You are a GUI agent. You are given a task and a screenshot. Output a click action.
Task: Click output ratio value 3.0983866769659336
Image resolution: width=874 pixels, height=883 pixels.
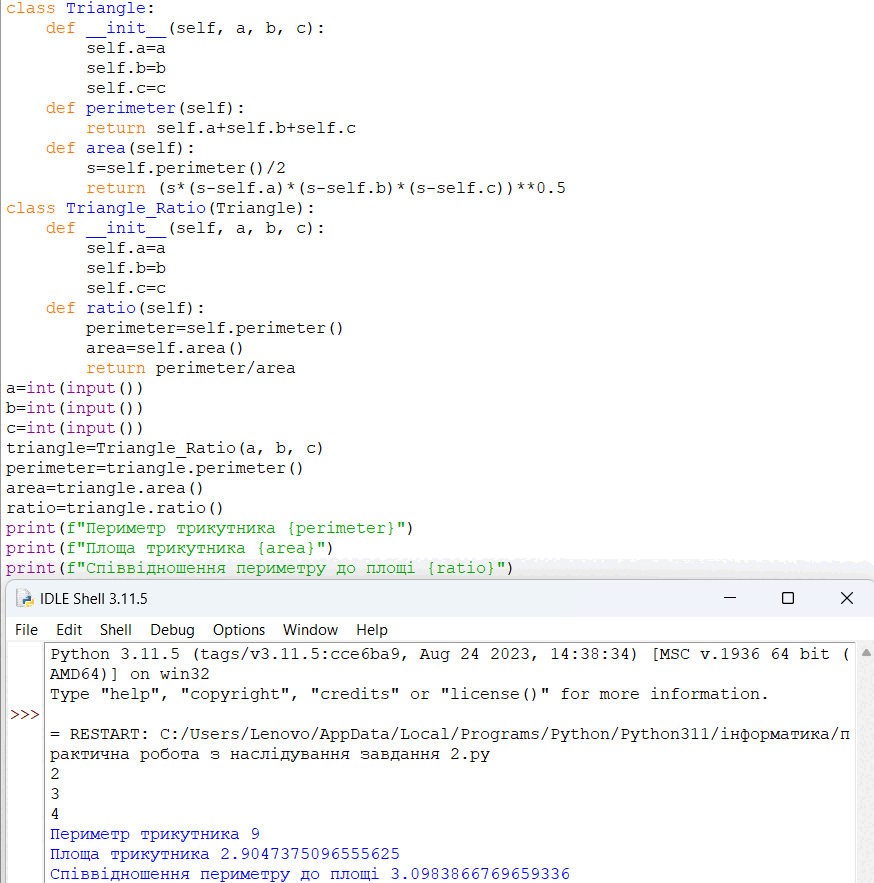[480, 874]
